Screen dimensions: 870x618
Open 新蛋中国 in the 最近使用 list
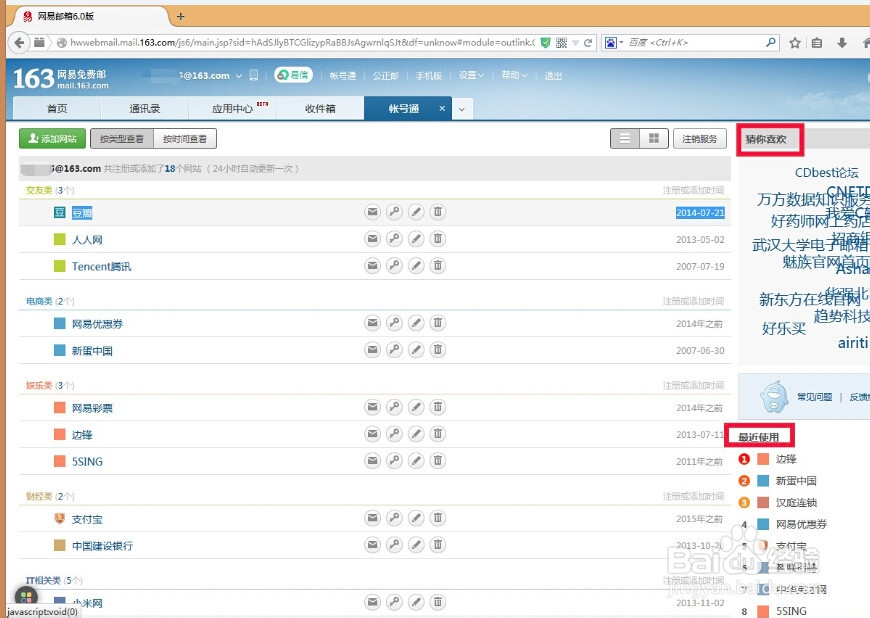(x=796, y=480)
